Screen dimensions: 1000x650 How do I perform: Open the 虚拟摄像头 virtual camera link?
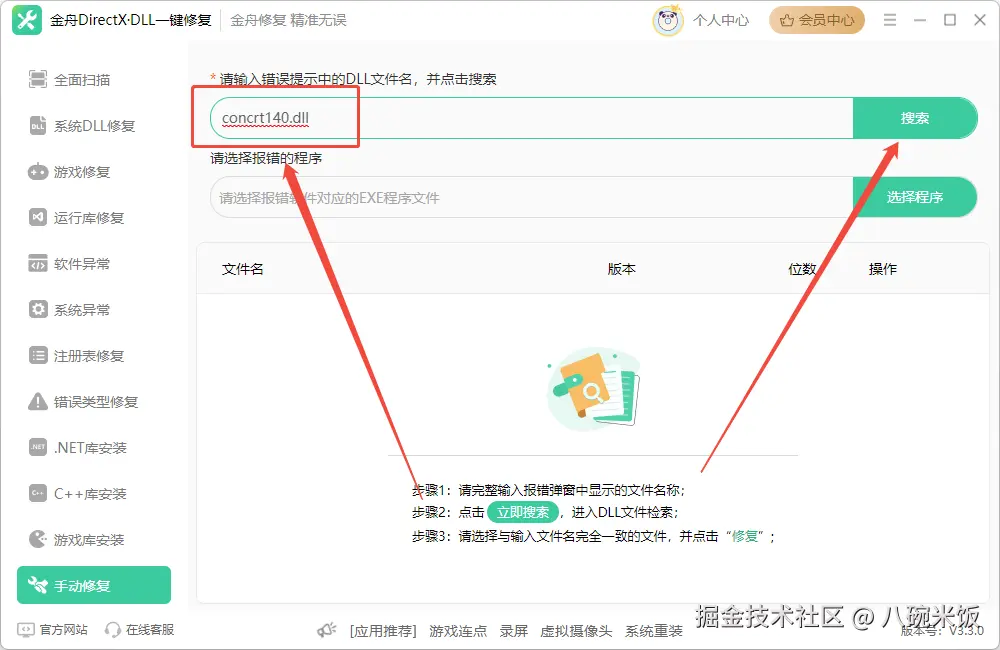(x=576, y=631)
